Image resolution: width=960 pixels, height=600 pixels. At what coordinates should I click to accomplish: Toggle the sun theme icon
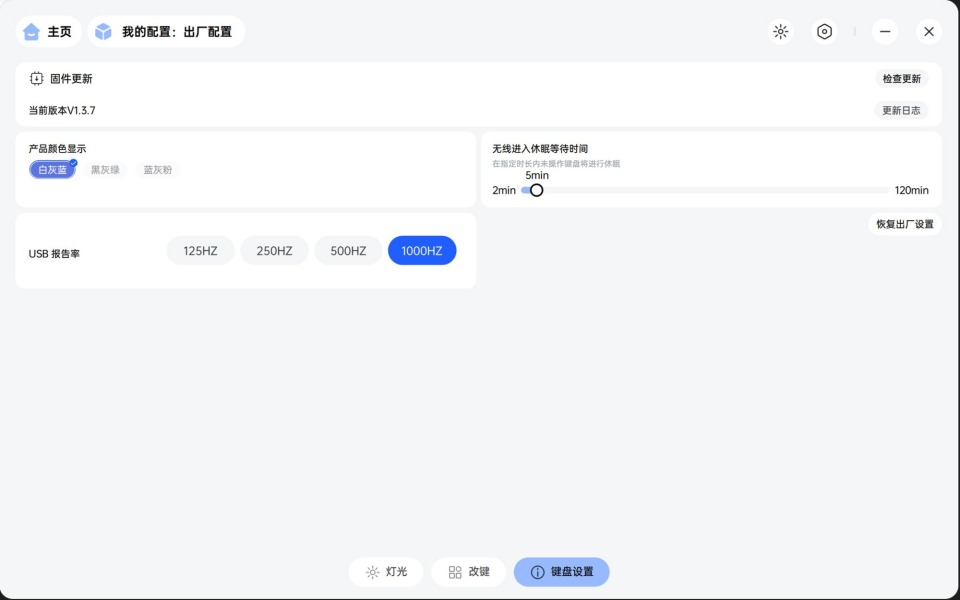(781, 32)
